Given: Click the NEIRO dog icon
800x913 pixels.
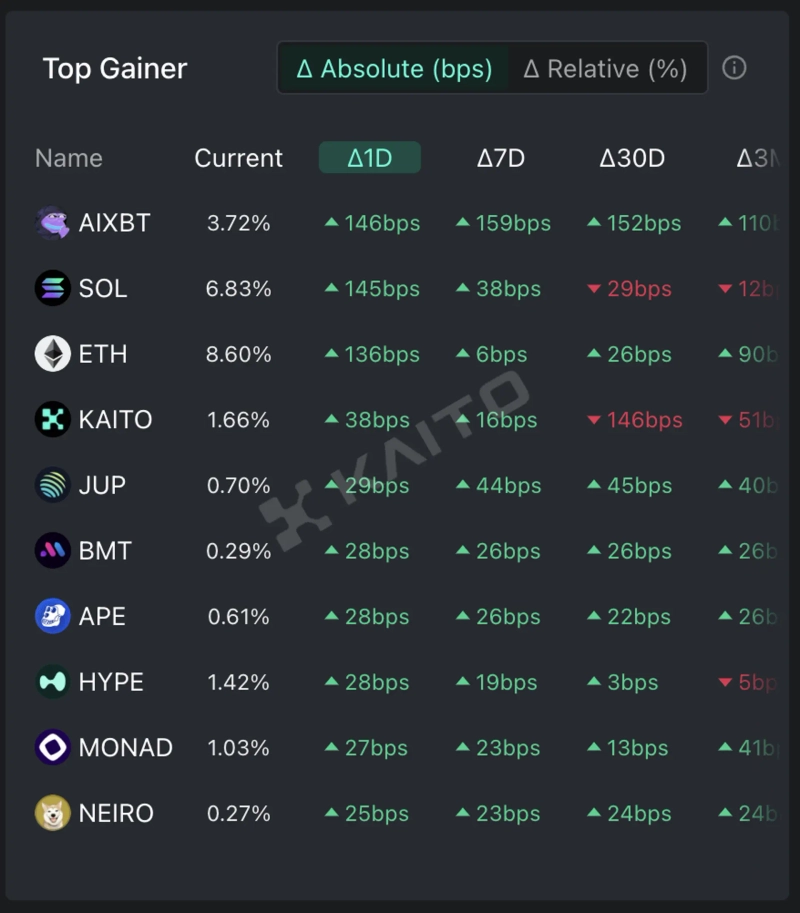Looking at the screenshot, I should [x=53, y=814].
